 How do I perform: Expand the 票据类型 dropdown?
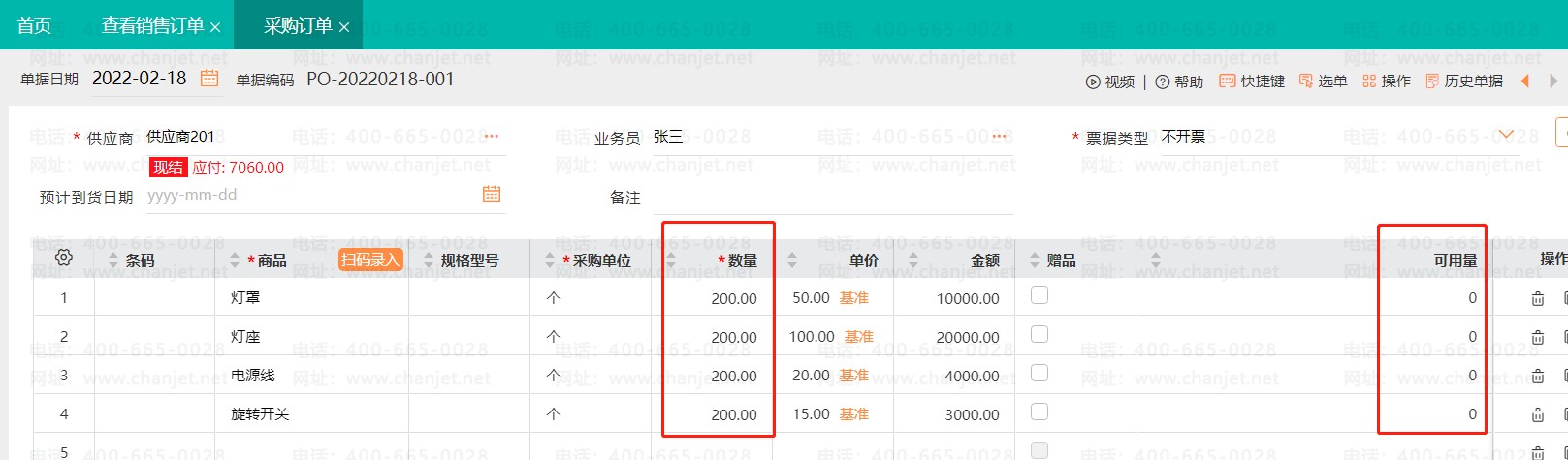(x=1506, y=135)
